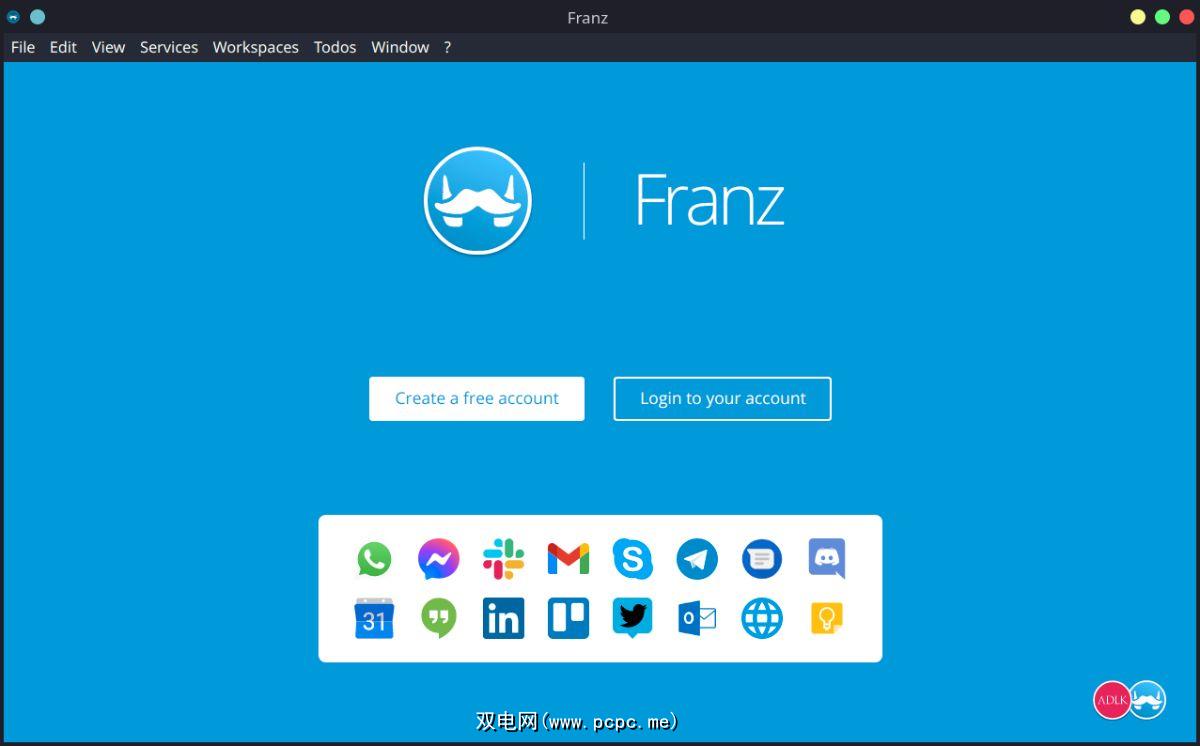Viewport: 1200px width, 746px height.
Task: Click the Google Keep lightbulb icon
Action: pyautogui.click(x=827, y=619)
